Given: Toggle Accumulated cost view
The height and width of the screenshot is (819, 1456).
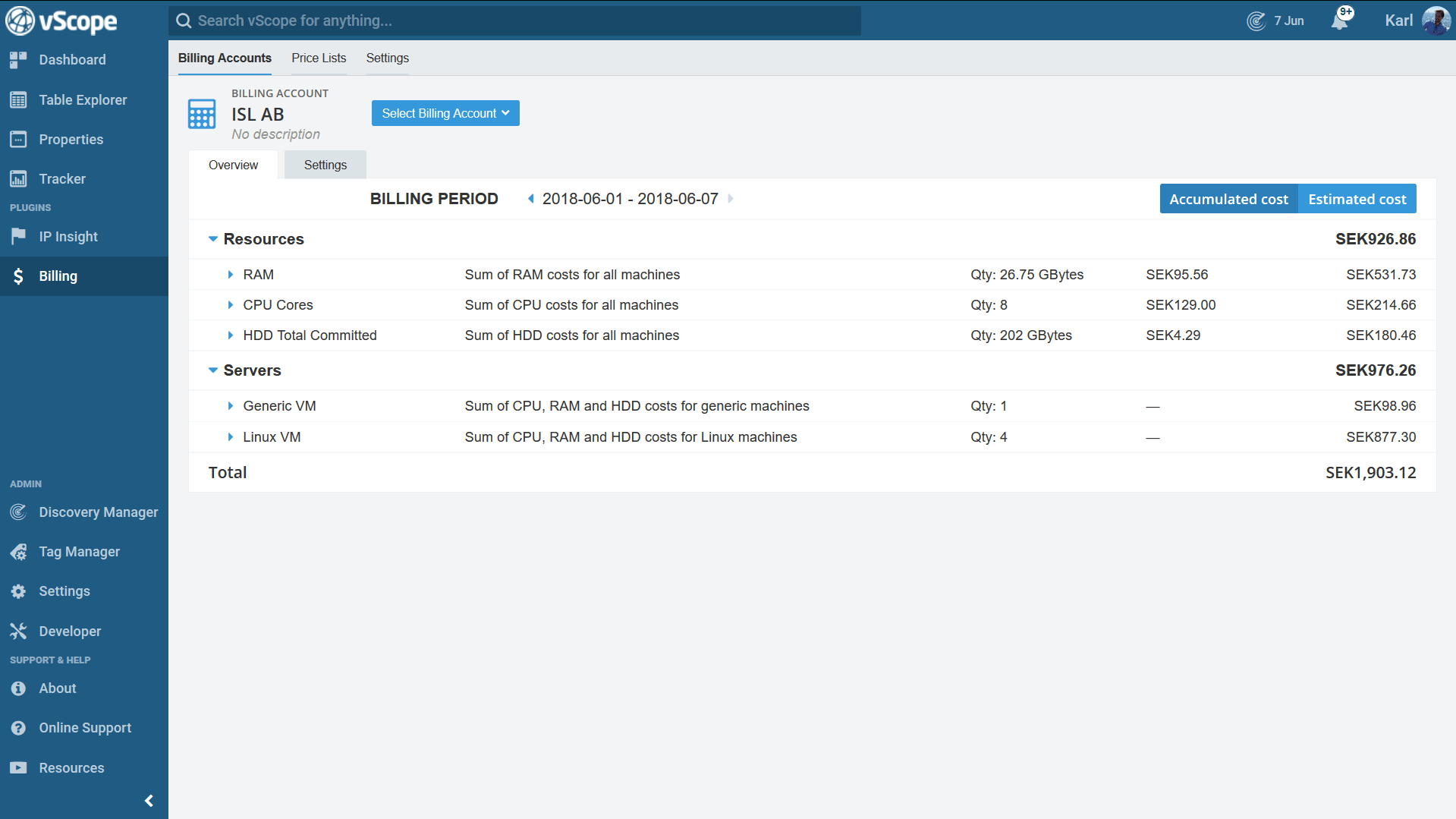Looking at the screenshot, I should pyautogui.click(x=1228, y=199).
